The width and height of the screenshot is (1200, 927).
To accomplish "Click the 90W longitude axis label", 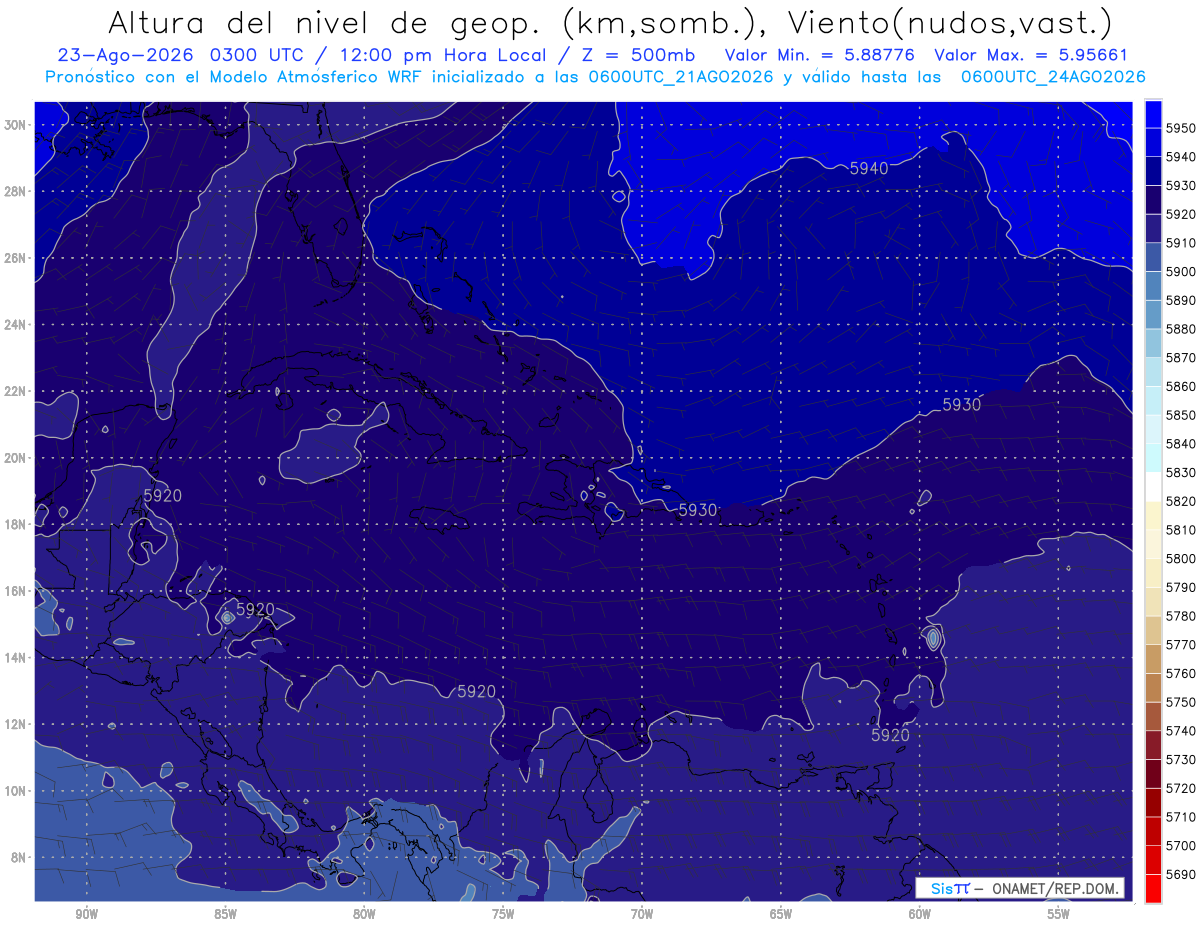I will coord(87,914).
